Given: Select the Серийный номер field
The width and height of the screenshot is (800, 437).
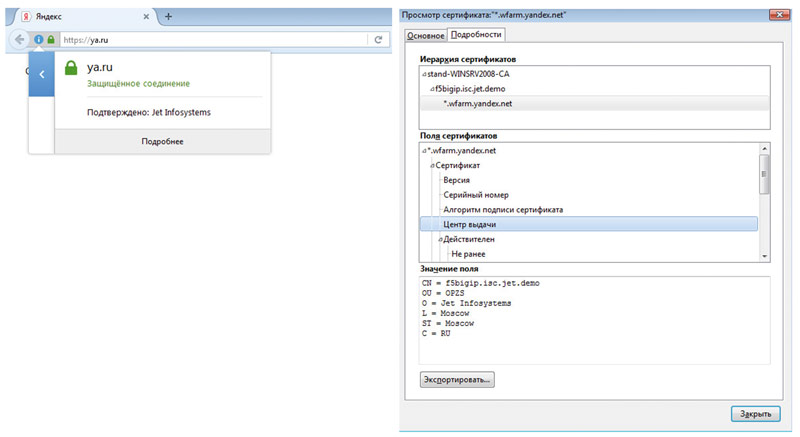Looking at the screenshot, I should (x=476, y=195).
